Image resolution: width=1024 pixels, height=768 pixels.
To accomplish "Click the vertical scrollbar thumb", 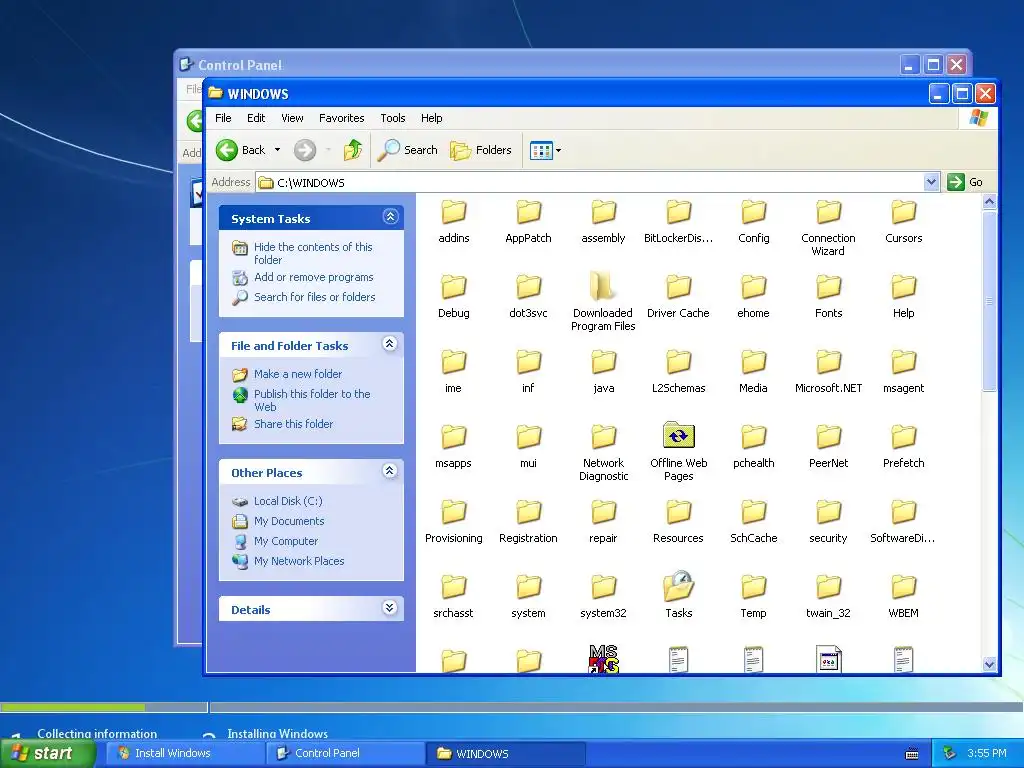I will pos(989,300).
